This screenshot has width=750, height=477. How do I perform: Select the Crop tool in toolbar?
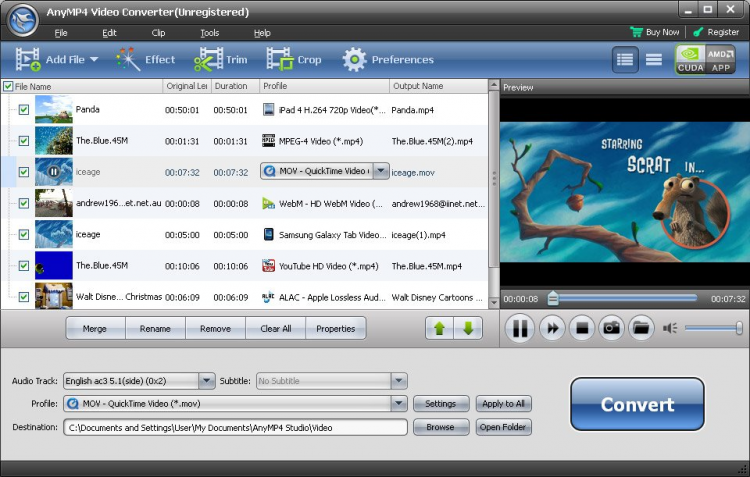[x=279, y=60]
